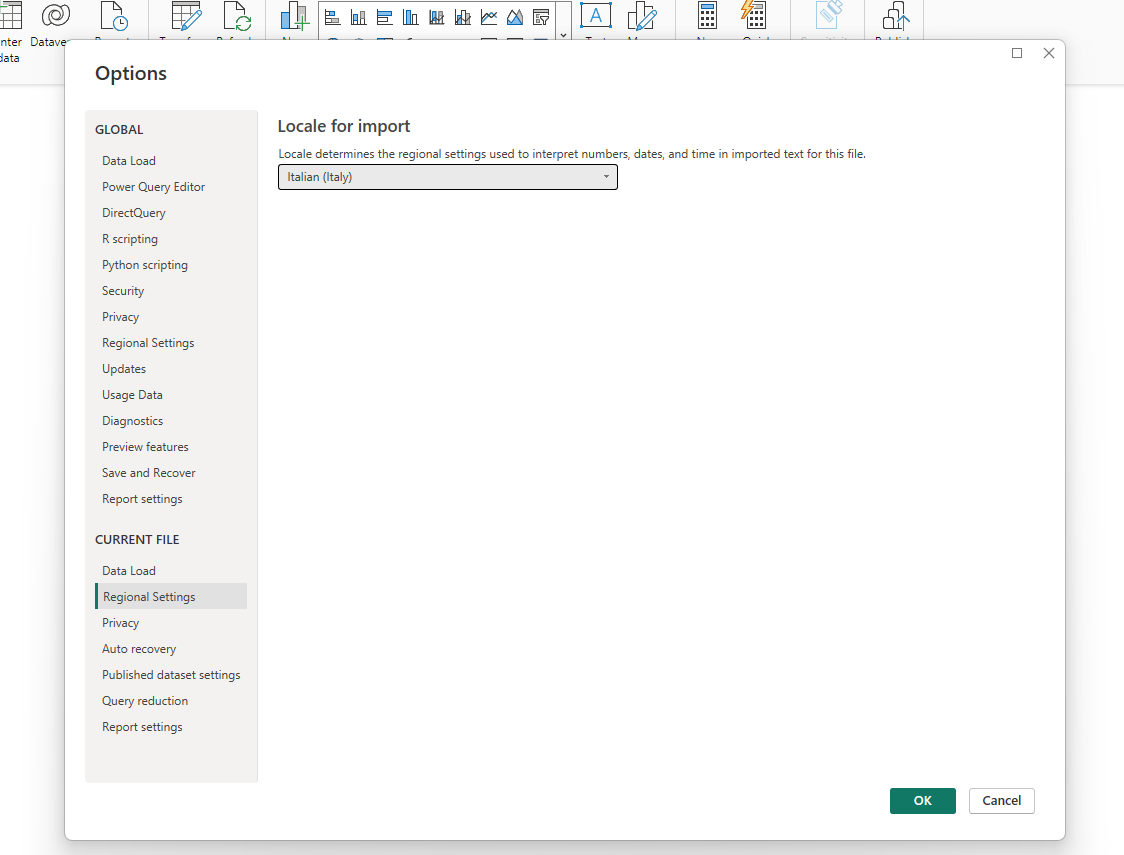Open Preview features page
This screenshot has width=1124, height=855.
146,447
